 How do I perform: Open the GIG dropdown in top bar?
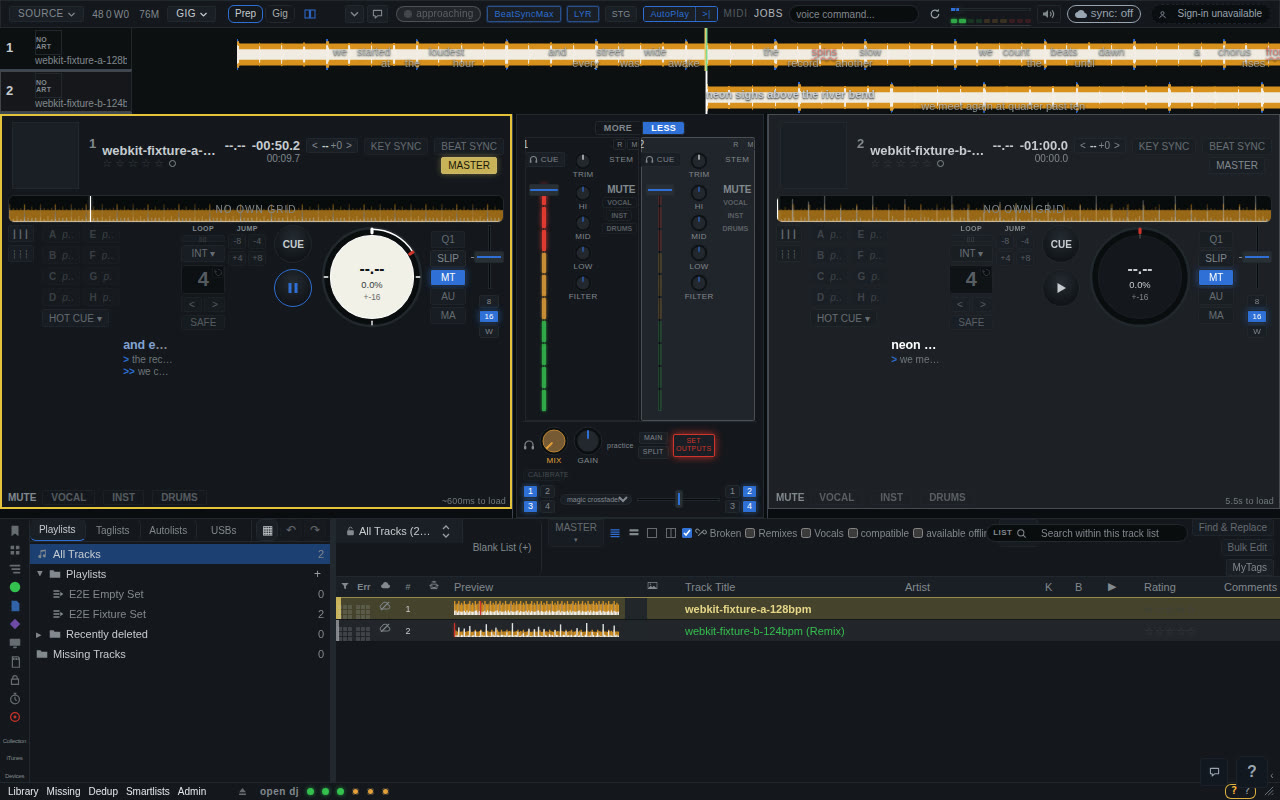coord(191,14)
